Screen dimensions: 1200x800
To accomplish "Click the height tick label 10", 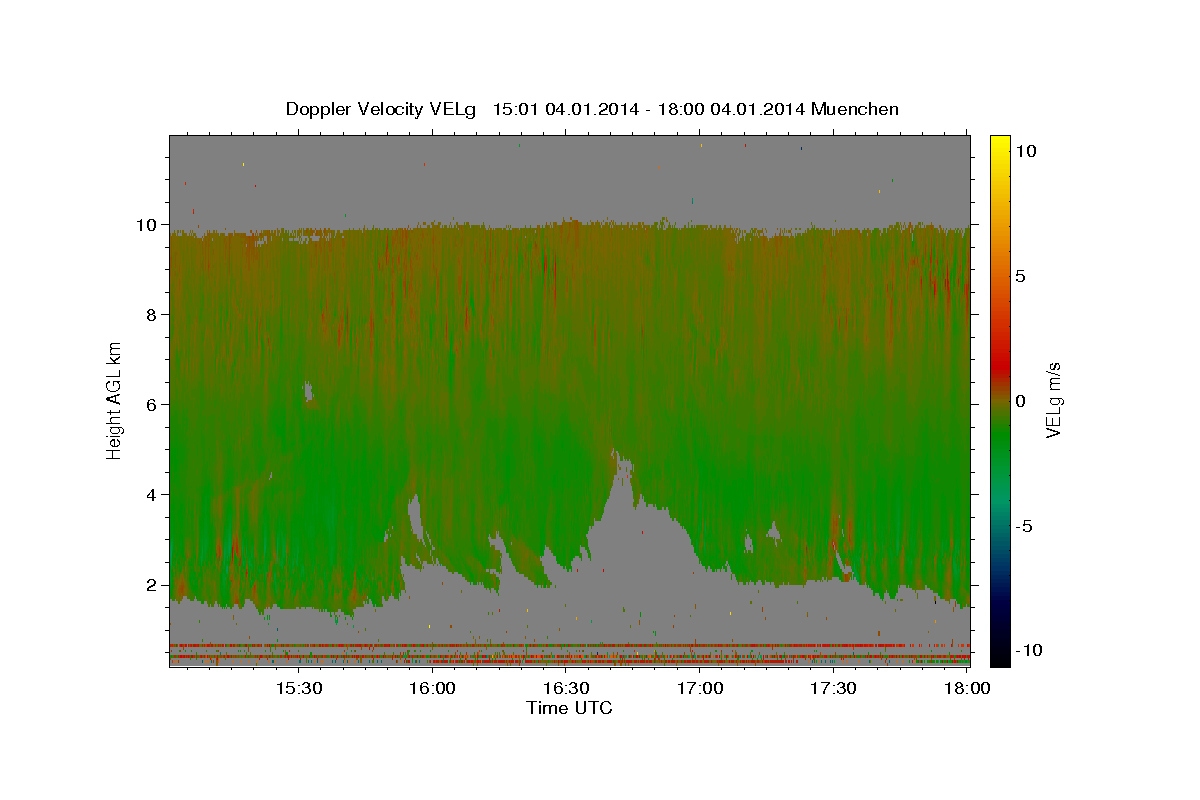I will coord(149,225).
